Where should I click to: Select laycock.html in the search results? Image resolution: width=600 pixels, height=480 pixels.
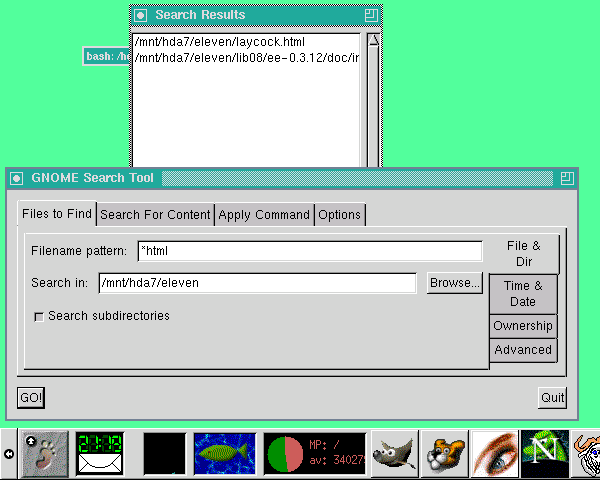click(x=219, y=42)
